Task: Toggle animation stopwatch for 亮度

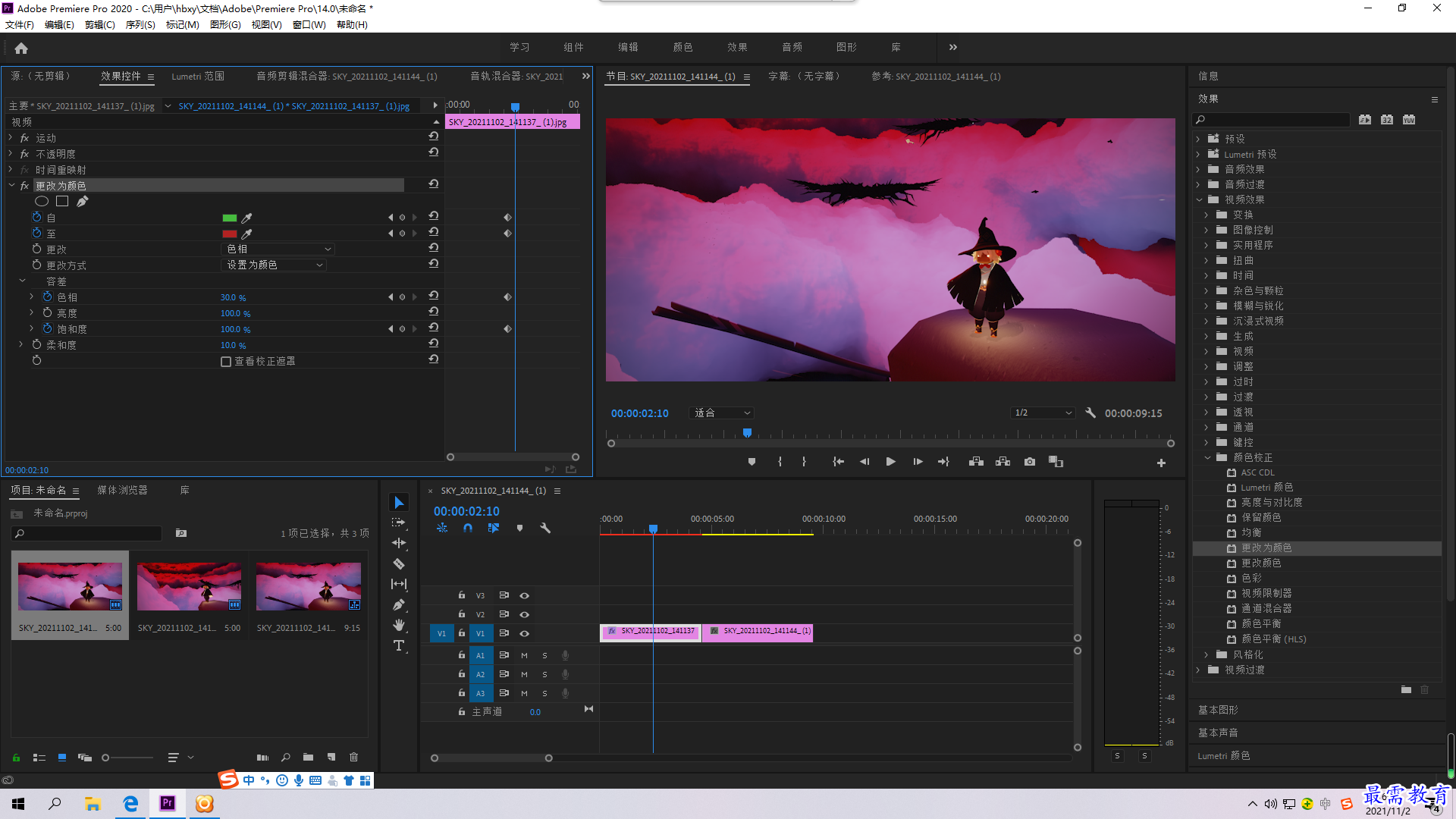Action: pos(47,313)
